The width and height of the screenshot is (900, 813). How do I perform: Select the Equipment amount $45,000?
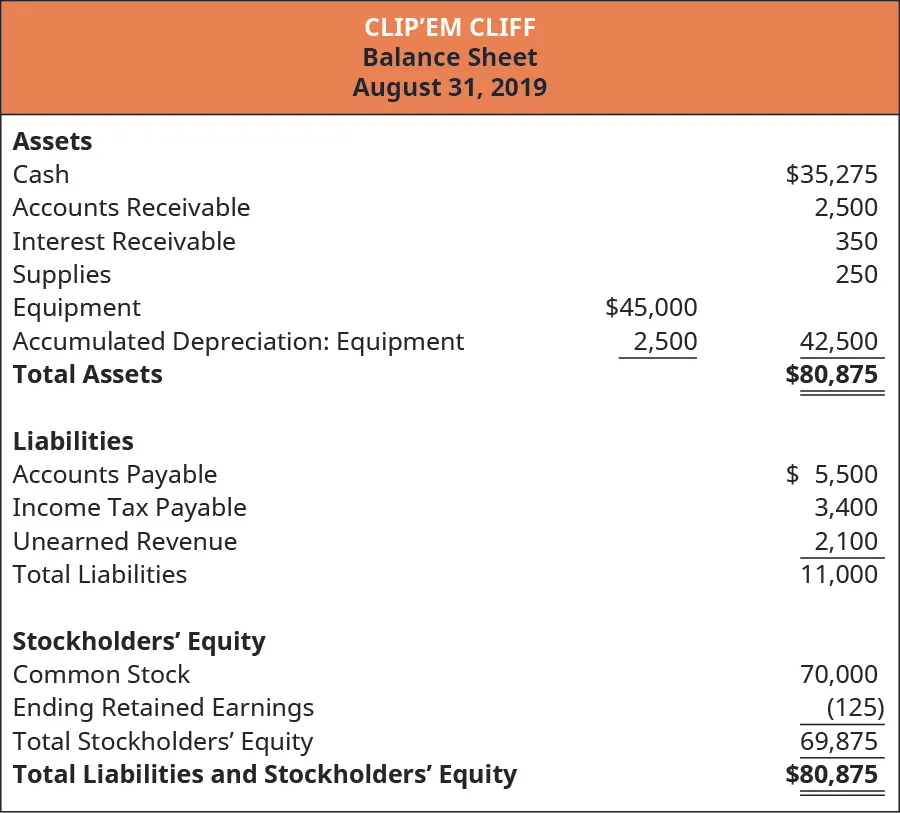tap(651, 308)
